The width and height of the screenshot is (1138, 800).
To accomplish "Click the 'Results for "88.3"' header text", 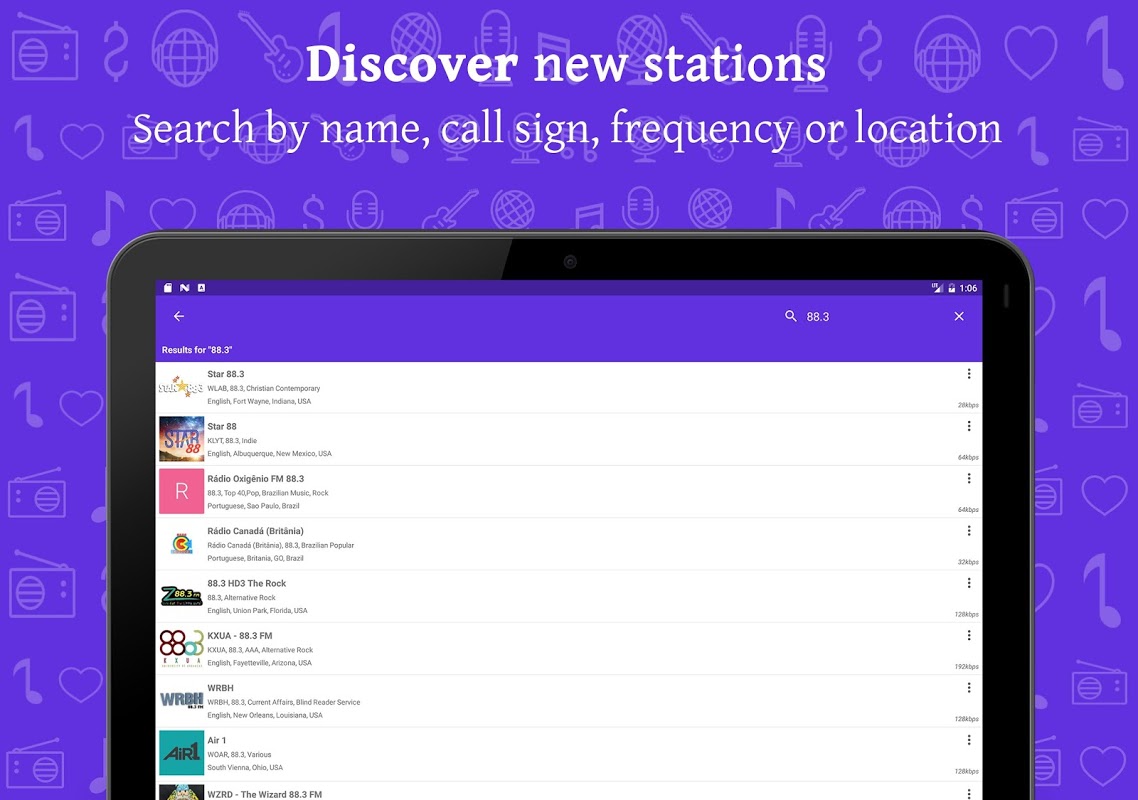I will (x=197, y=350).
